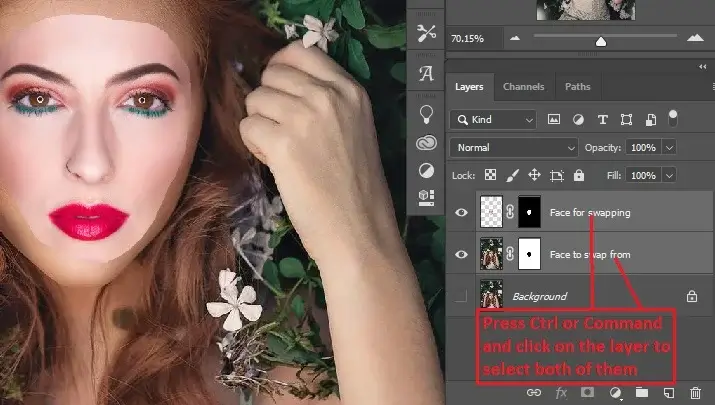
Task: Open the Kind filter dropdown
Action: [493, 119]
